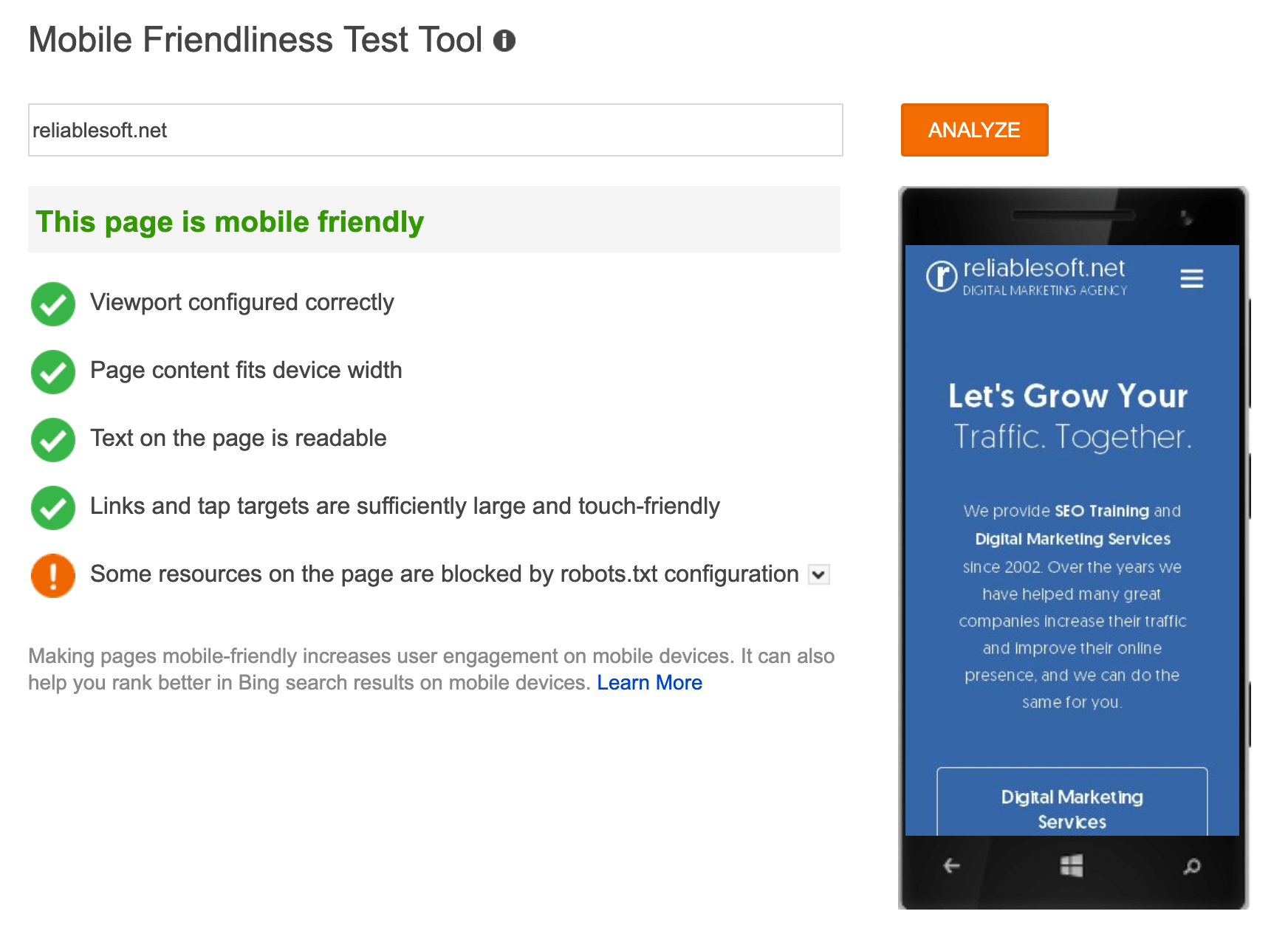This screenshot has width=1288, height=945.
Task: Tap the phone's back arrow icon
Action: pyautogui.click(x=952, y=865)
